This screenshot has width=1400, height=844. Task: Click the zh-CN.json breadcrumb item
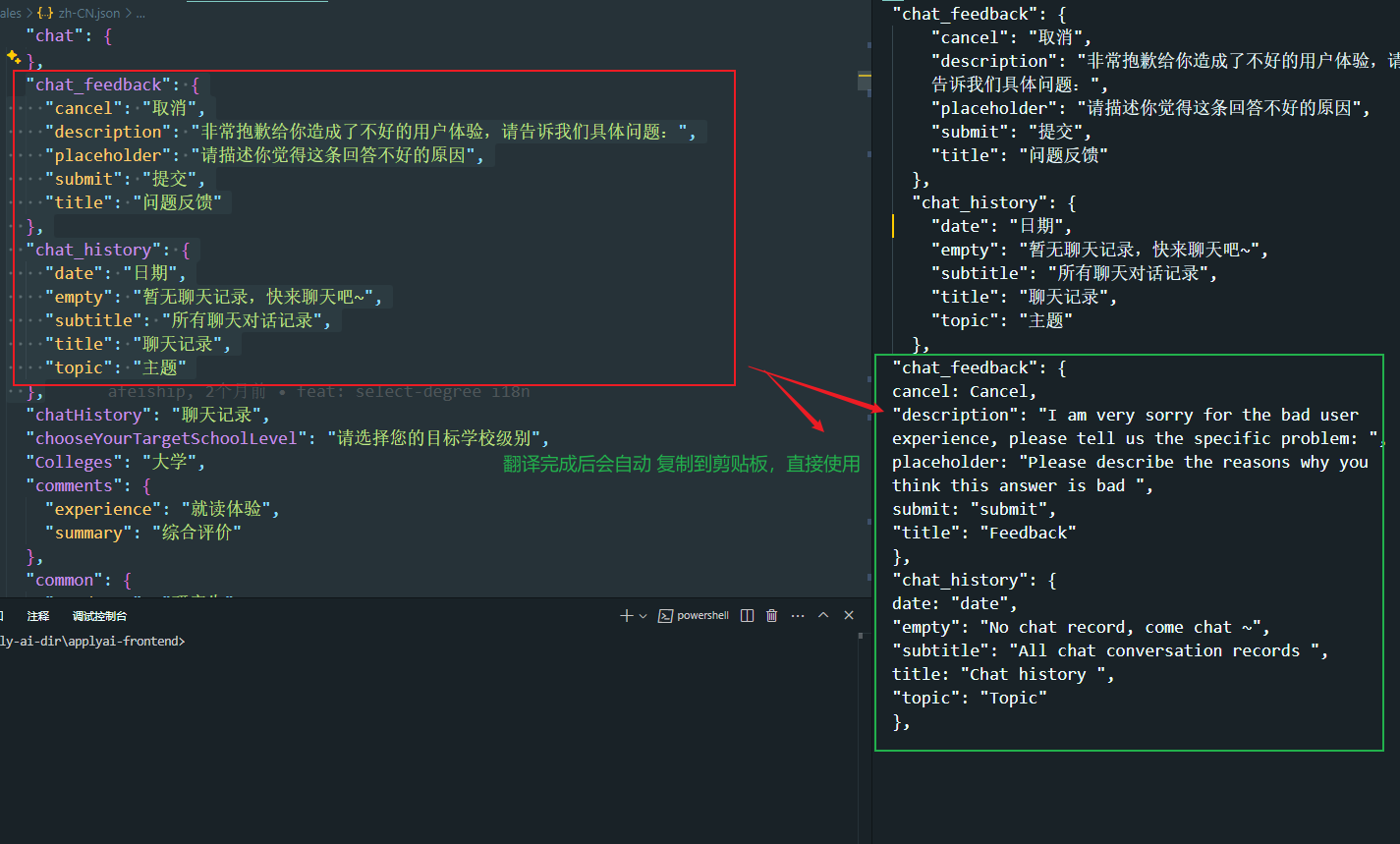(x=87, y=13)
